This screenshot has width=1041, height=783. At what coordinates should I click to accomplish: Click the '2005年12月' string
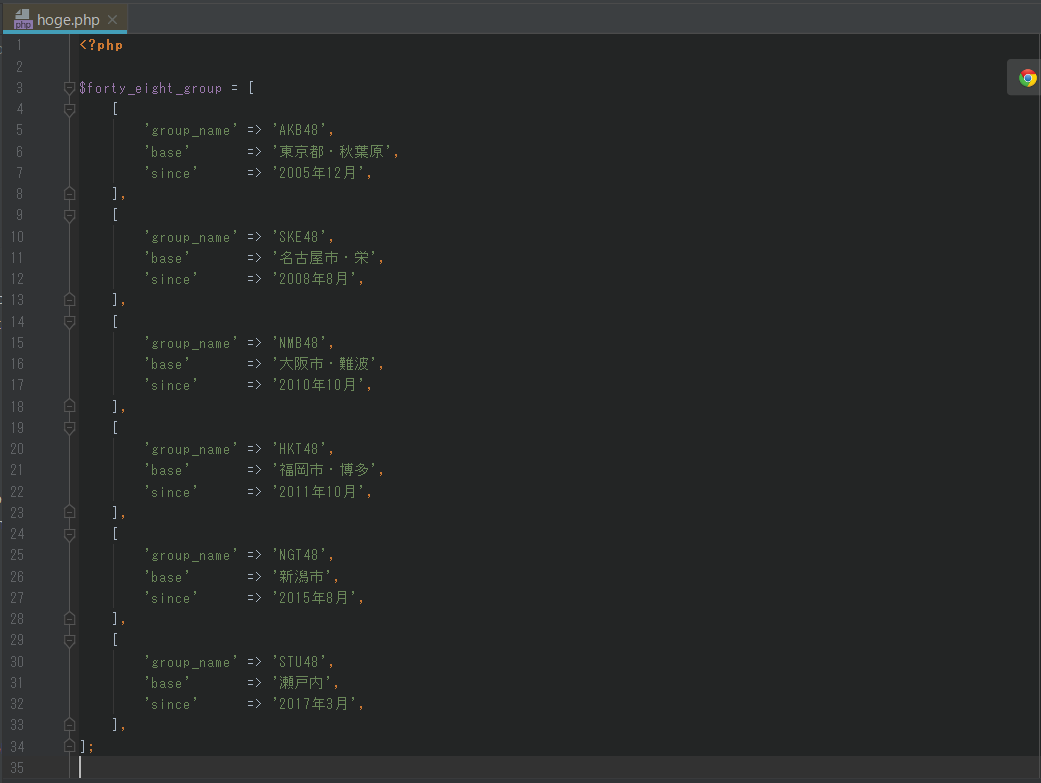tap(319, 173)
